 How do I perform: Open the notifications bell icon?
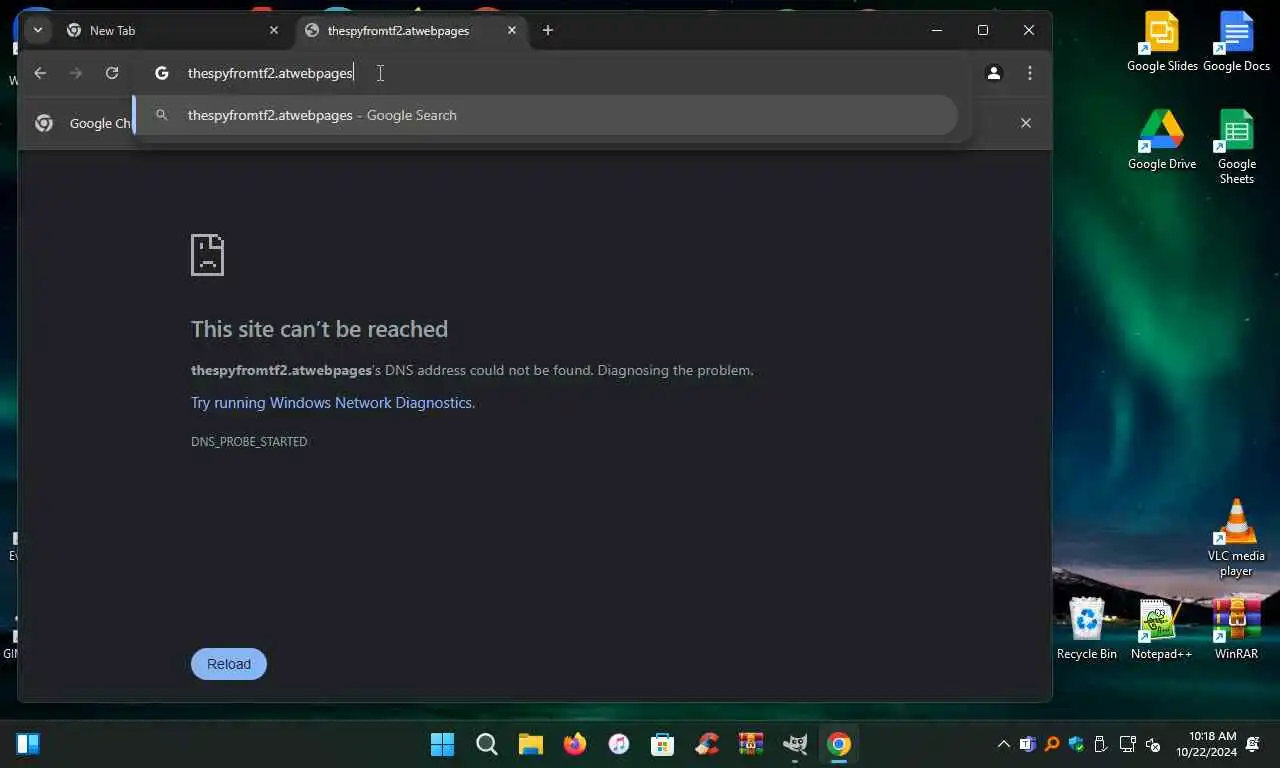coord(1254,745)
